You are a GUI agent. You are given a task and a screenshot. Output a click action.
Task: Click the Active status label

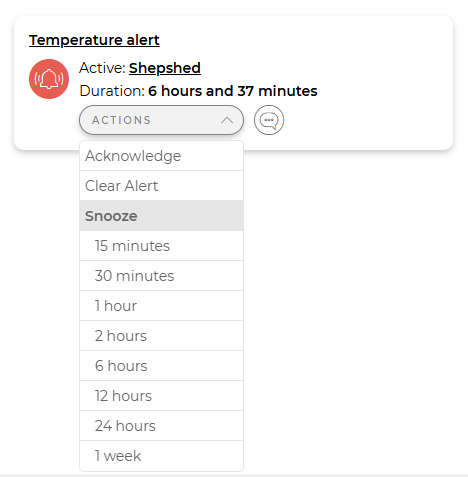click(x=102, y=68)
